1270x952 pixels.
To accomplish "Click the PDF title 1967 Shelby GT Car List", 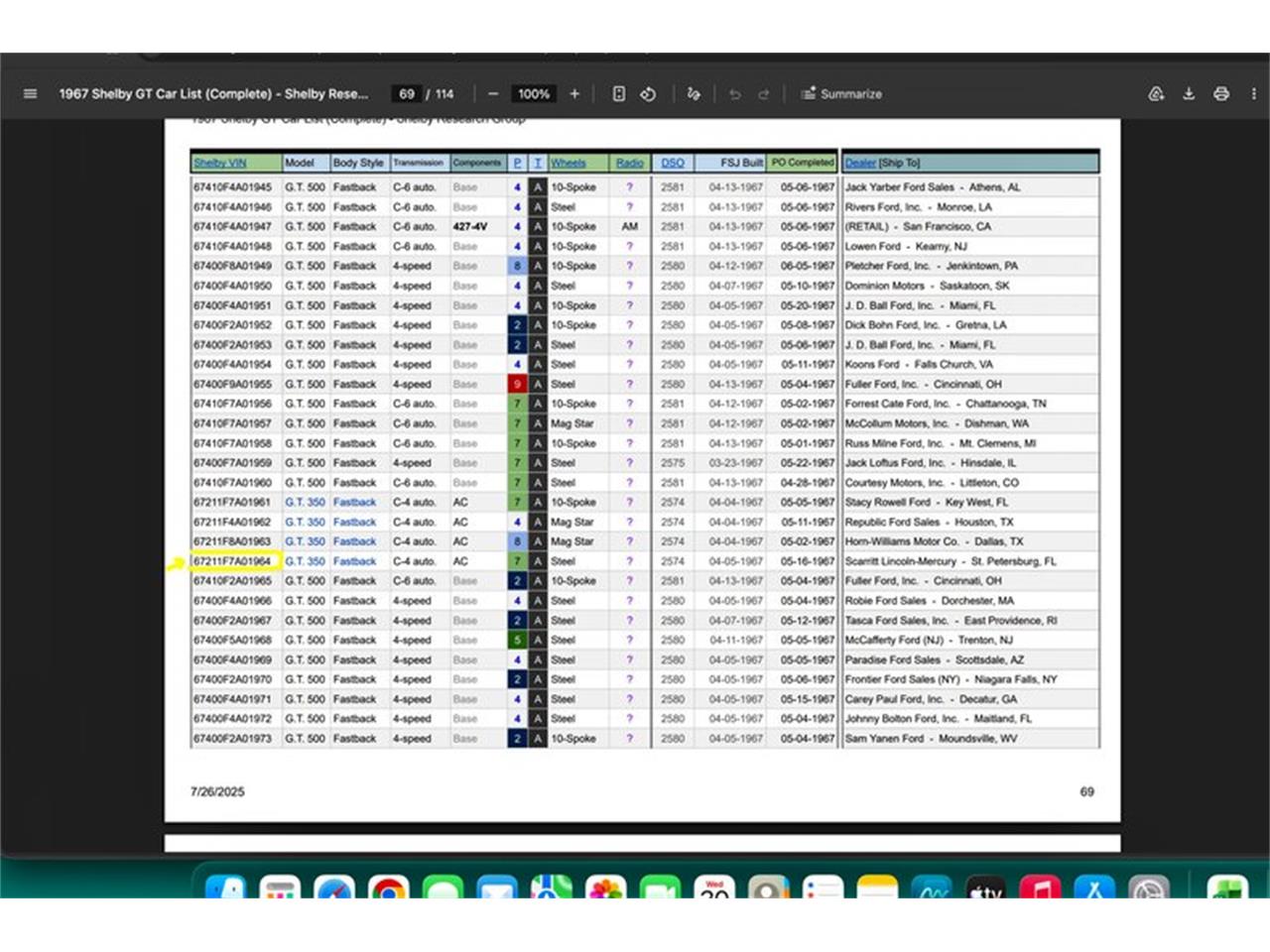I will (213, 94).
